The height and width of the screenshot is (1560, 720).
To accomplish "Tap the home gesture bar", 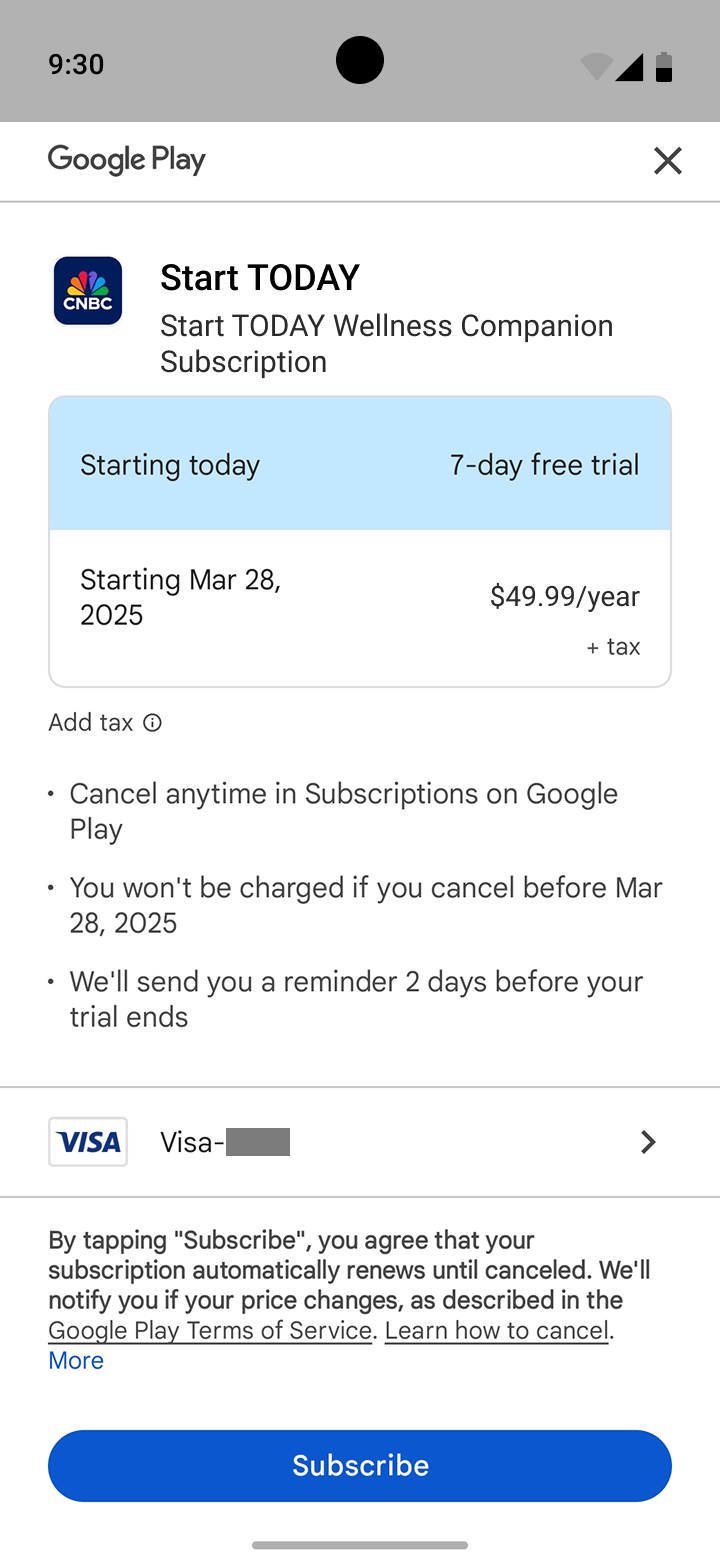I will click(360, 1545).
